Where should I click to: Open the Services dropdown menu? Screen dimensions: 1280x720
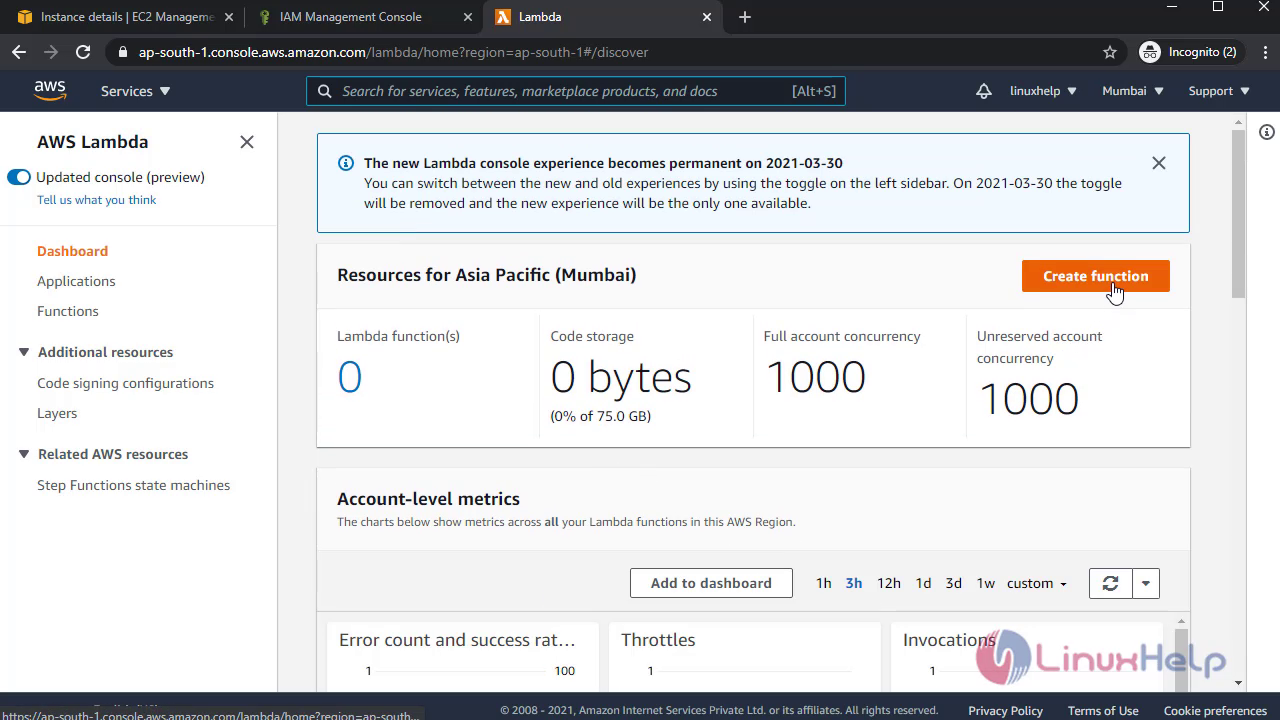[x=136, y=91]
